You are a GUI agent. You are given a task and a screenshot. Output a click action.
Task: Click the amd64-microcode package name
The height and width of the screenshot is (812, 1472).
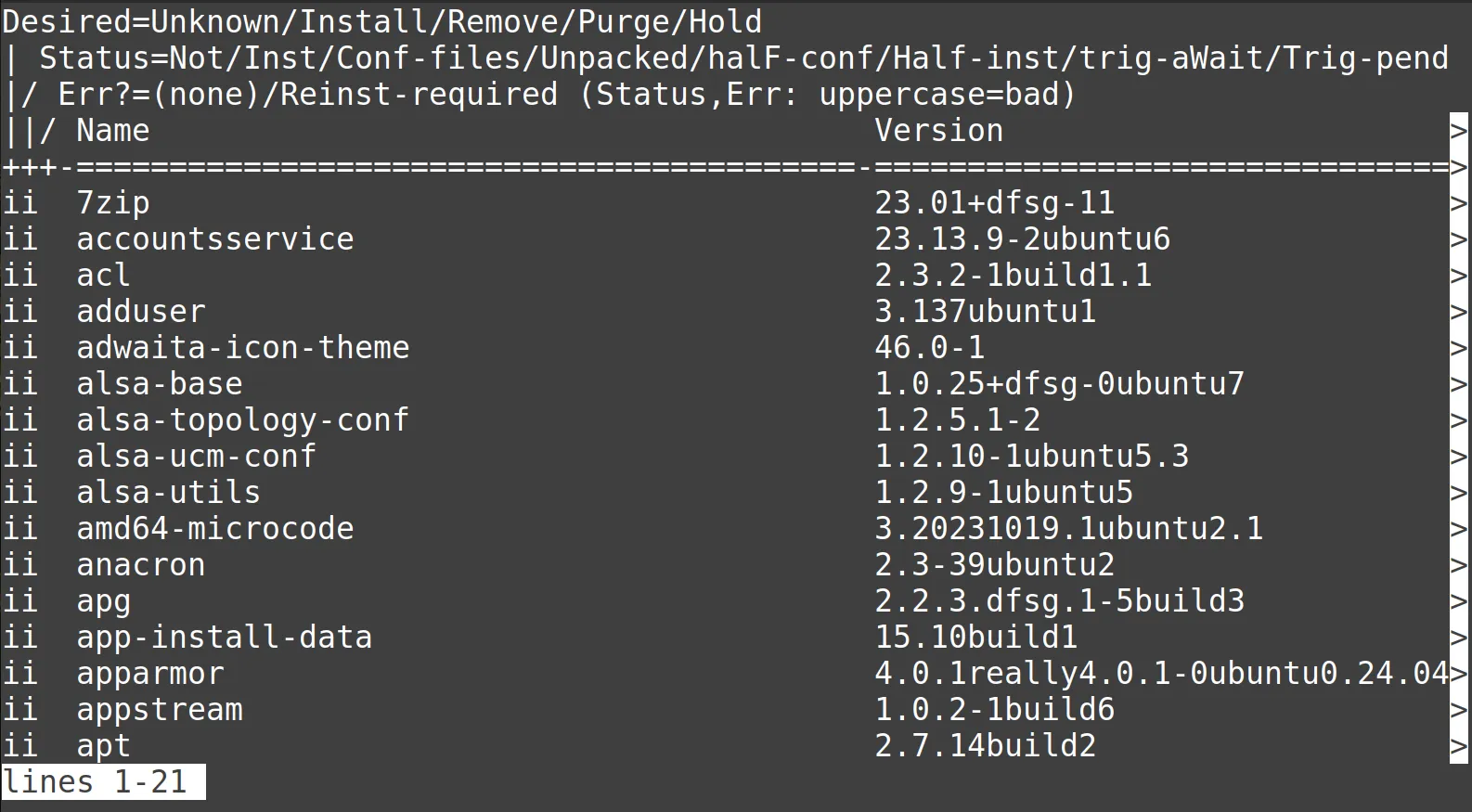214,529
